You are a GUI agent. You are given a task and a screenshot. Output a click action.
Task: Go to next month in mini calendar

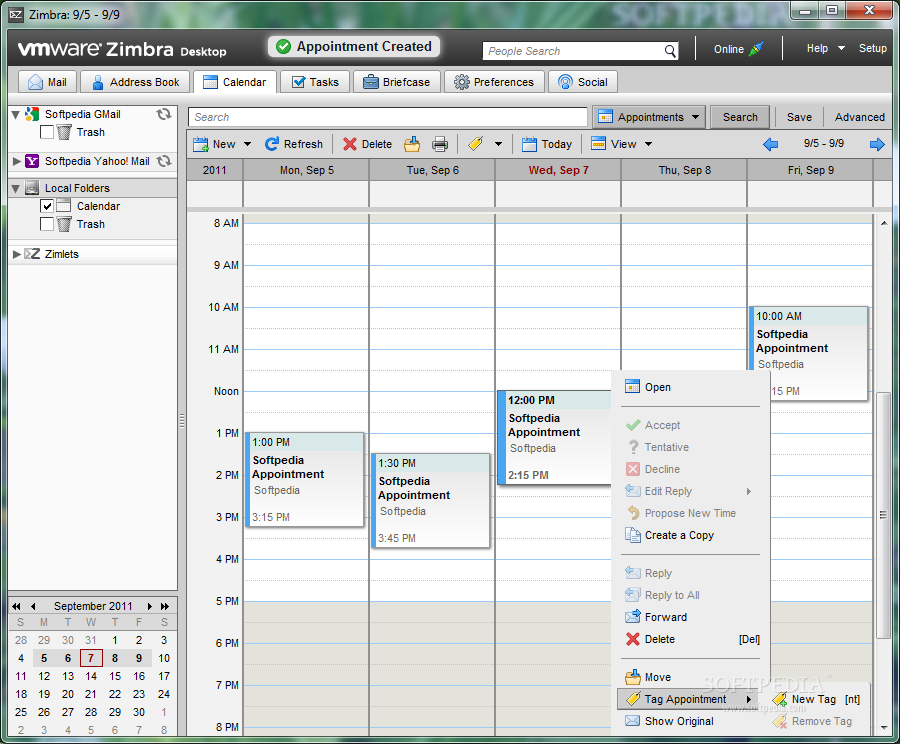click(x=150, y=606)
